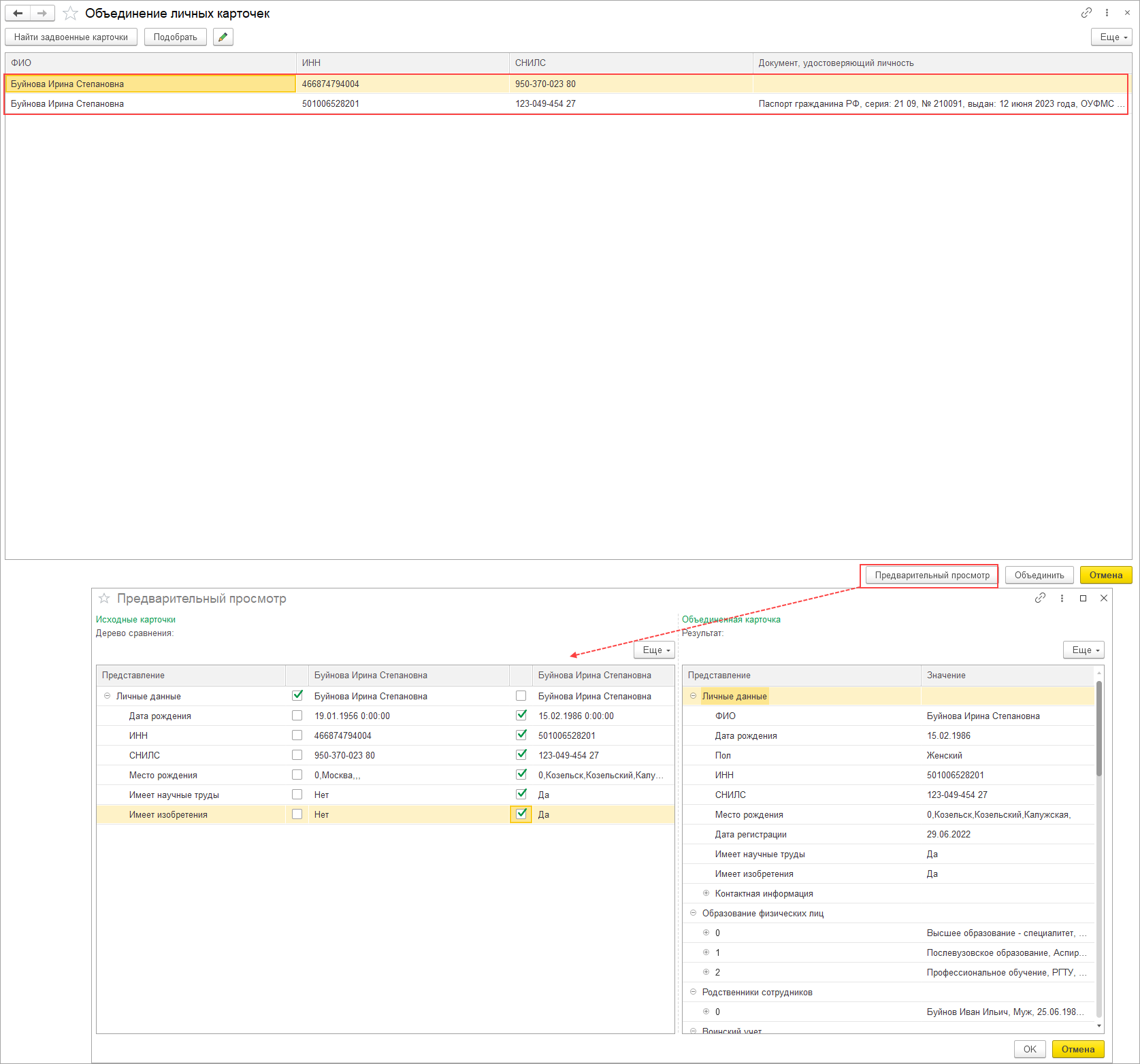
Task: Collapse Личные данные in result tree
Action: (693, 696)
